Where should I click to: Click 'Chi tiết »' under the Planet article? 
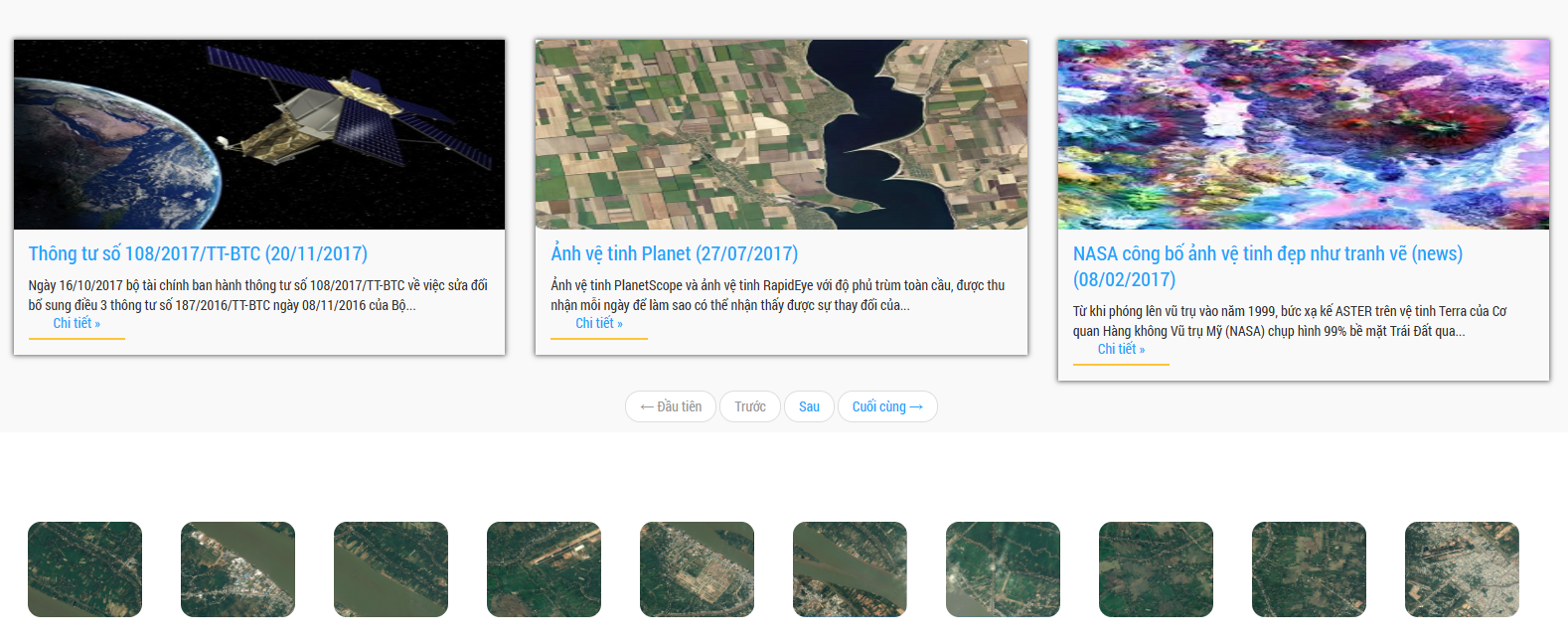click(599, 323)
